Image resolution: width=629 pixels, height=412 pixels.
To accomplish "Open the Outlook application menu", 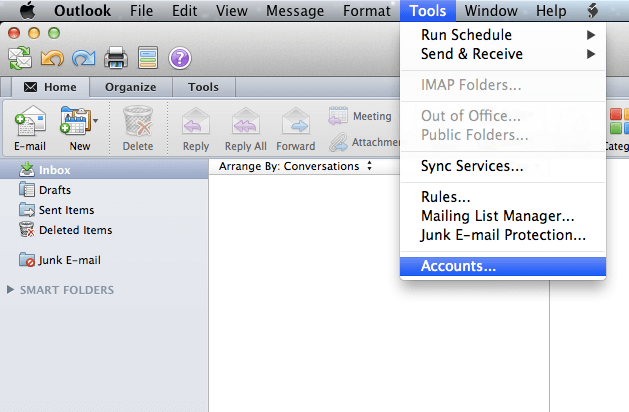I will coord(82,10).
